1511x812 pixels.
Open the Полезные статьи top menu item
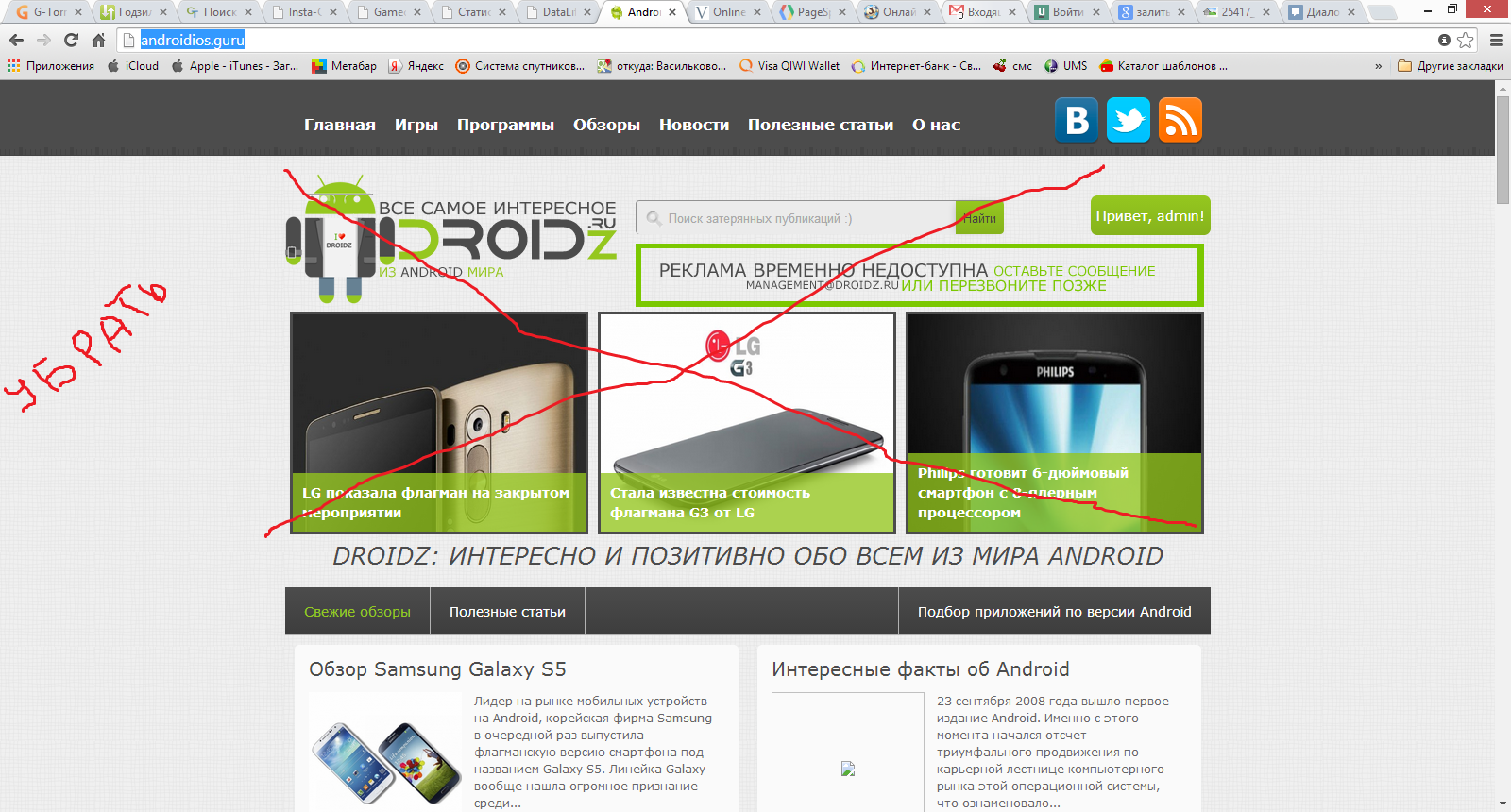(x=821, y=125)
